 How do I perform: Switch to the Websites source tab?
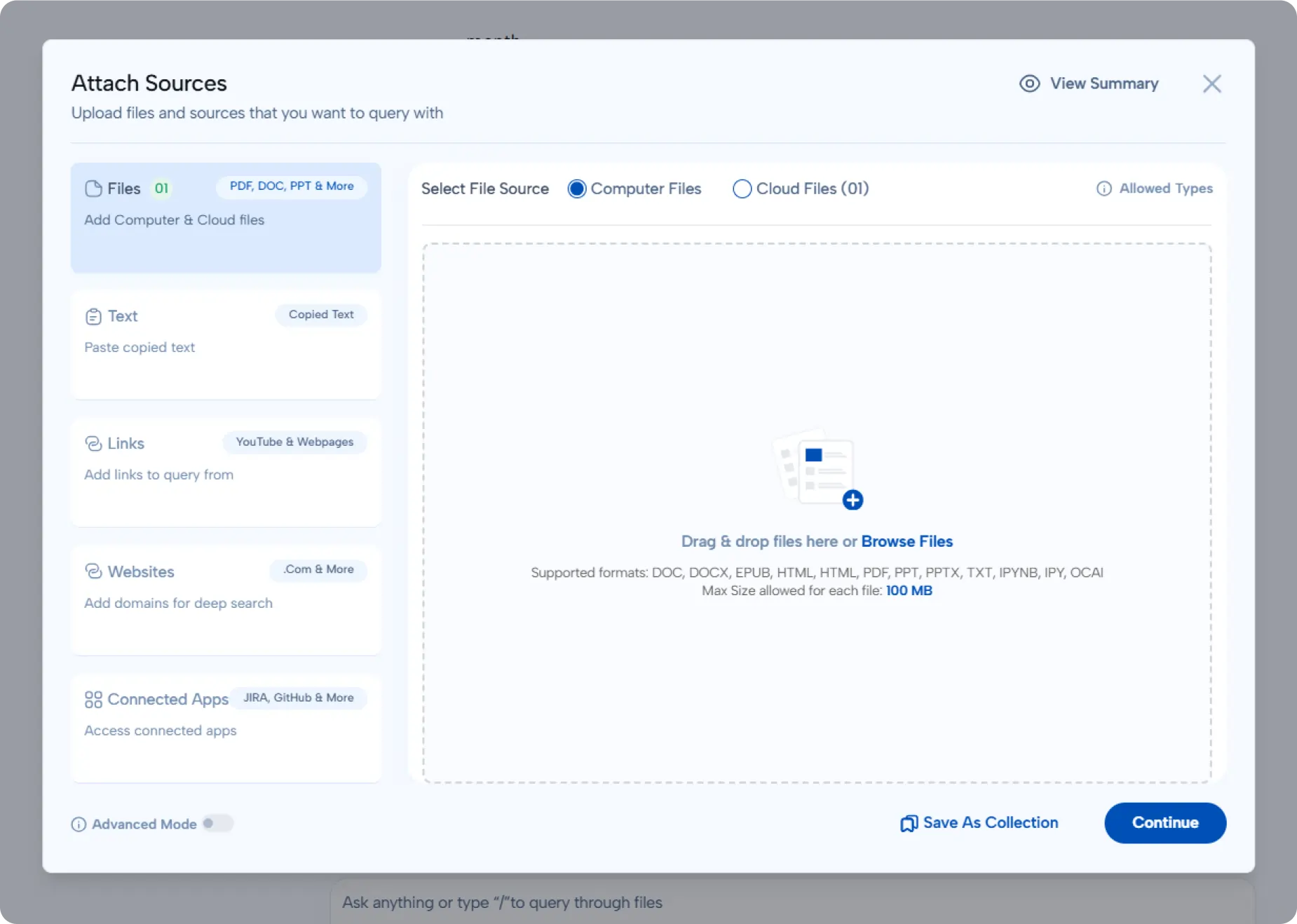pos(226,600)
